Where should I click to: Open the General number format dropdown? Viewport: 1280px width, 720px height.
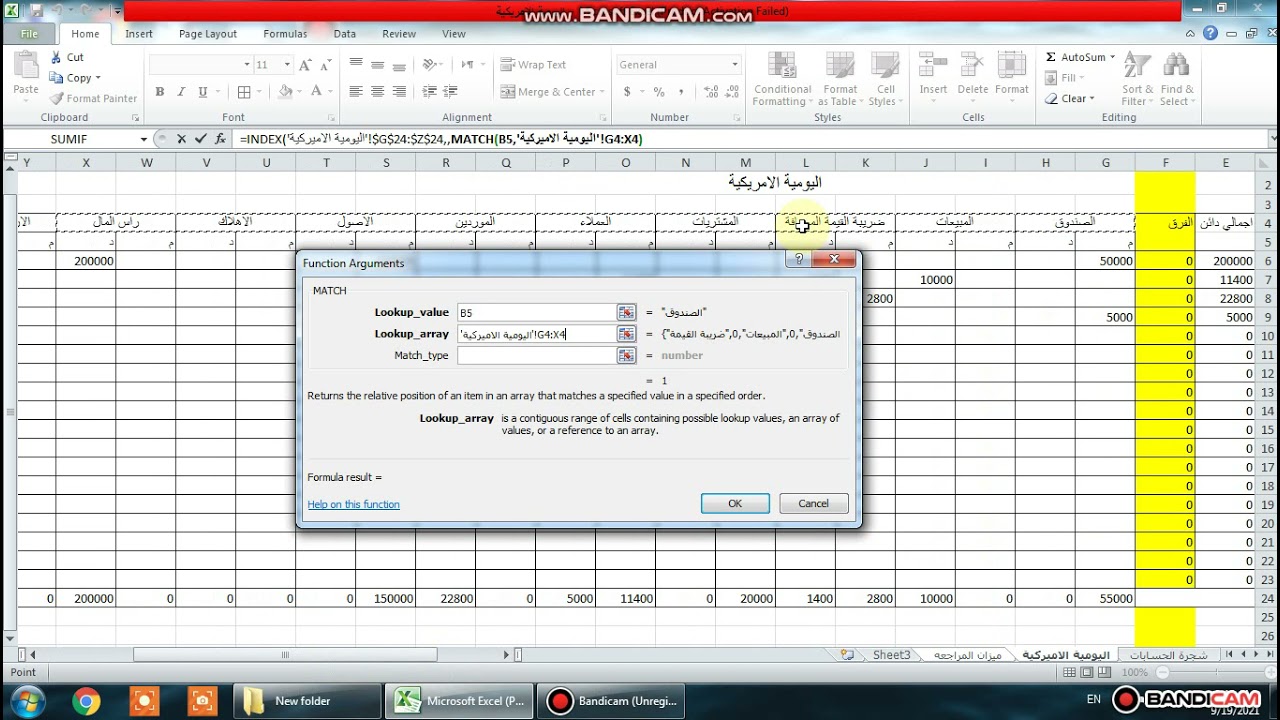(x=734, y=65)
